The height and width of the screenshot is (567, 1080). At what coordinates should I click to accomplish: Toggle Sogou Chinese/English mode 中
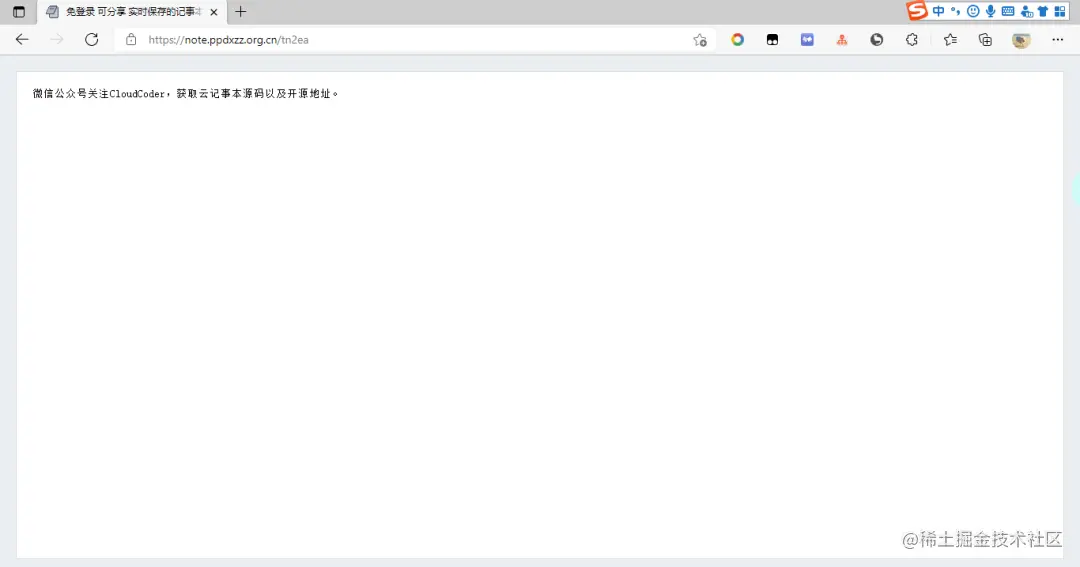click(938, 11)
